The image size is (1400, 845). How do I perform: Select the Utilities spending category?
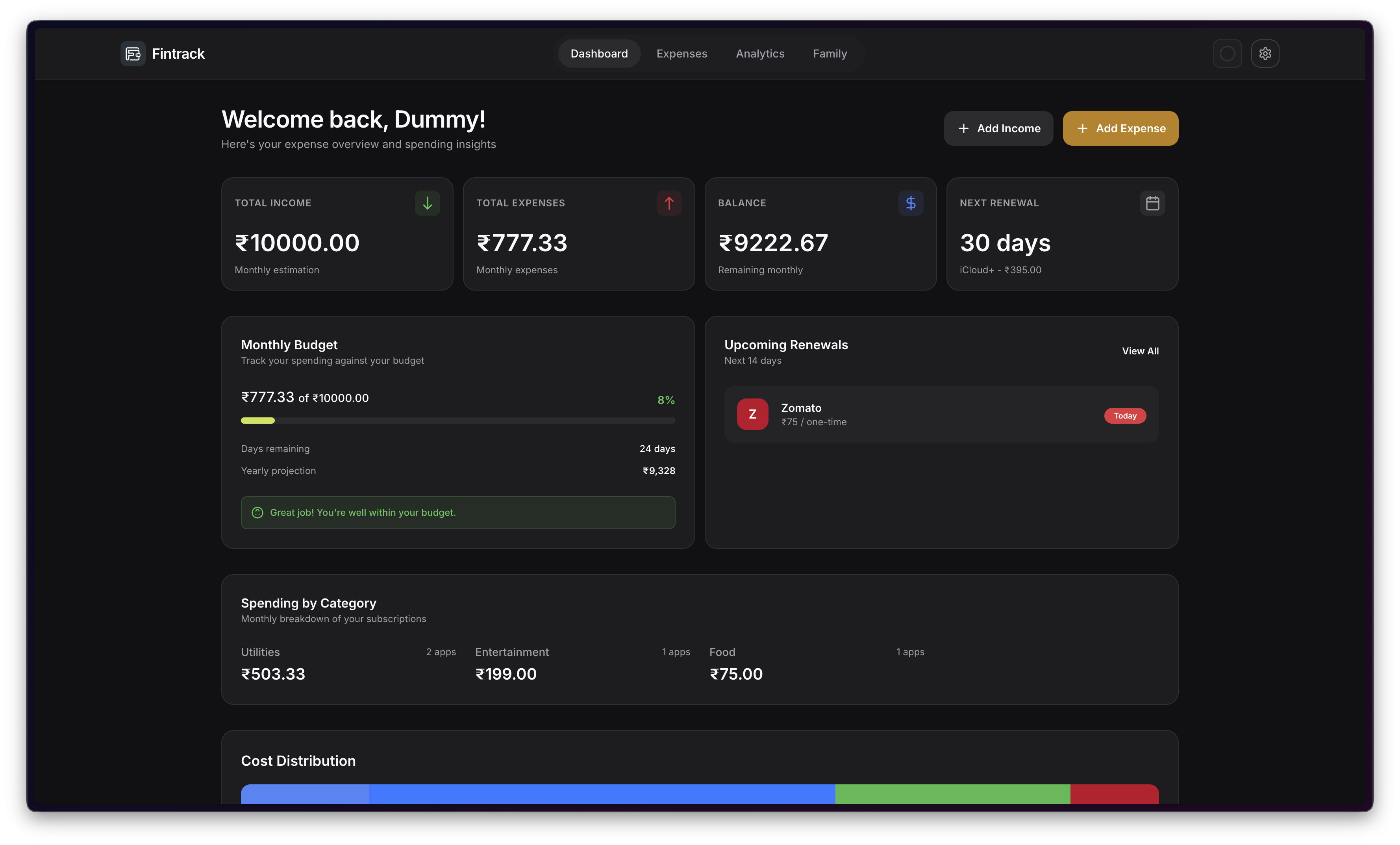click(x=260, y=652)
